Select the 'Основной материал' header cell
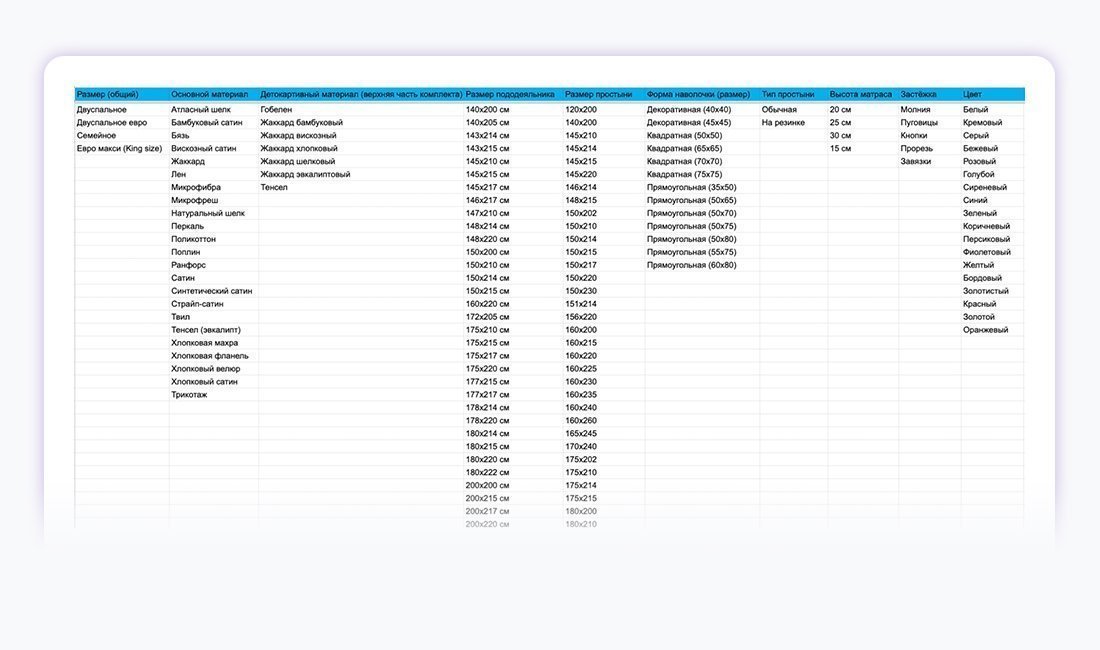1100x650 pixels. coord(210,94)
